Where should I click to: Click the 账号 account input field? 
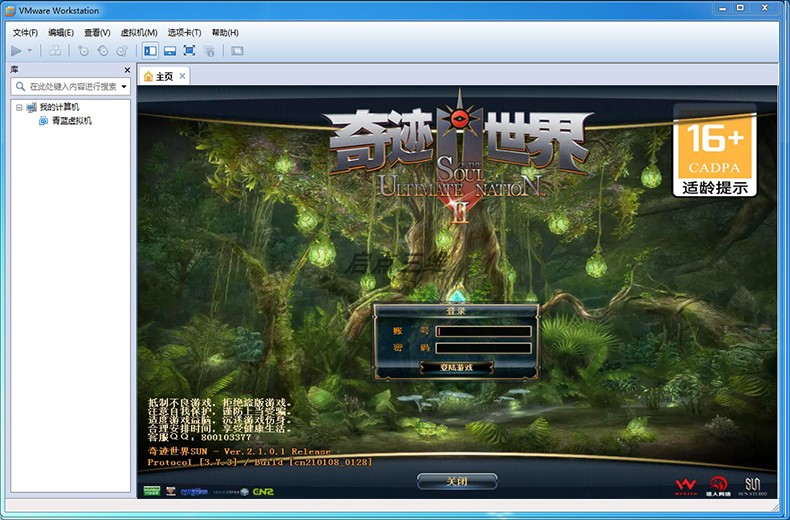coord(483,331)
